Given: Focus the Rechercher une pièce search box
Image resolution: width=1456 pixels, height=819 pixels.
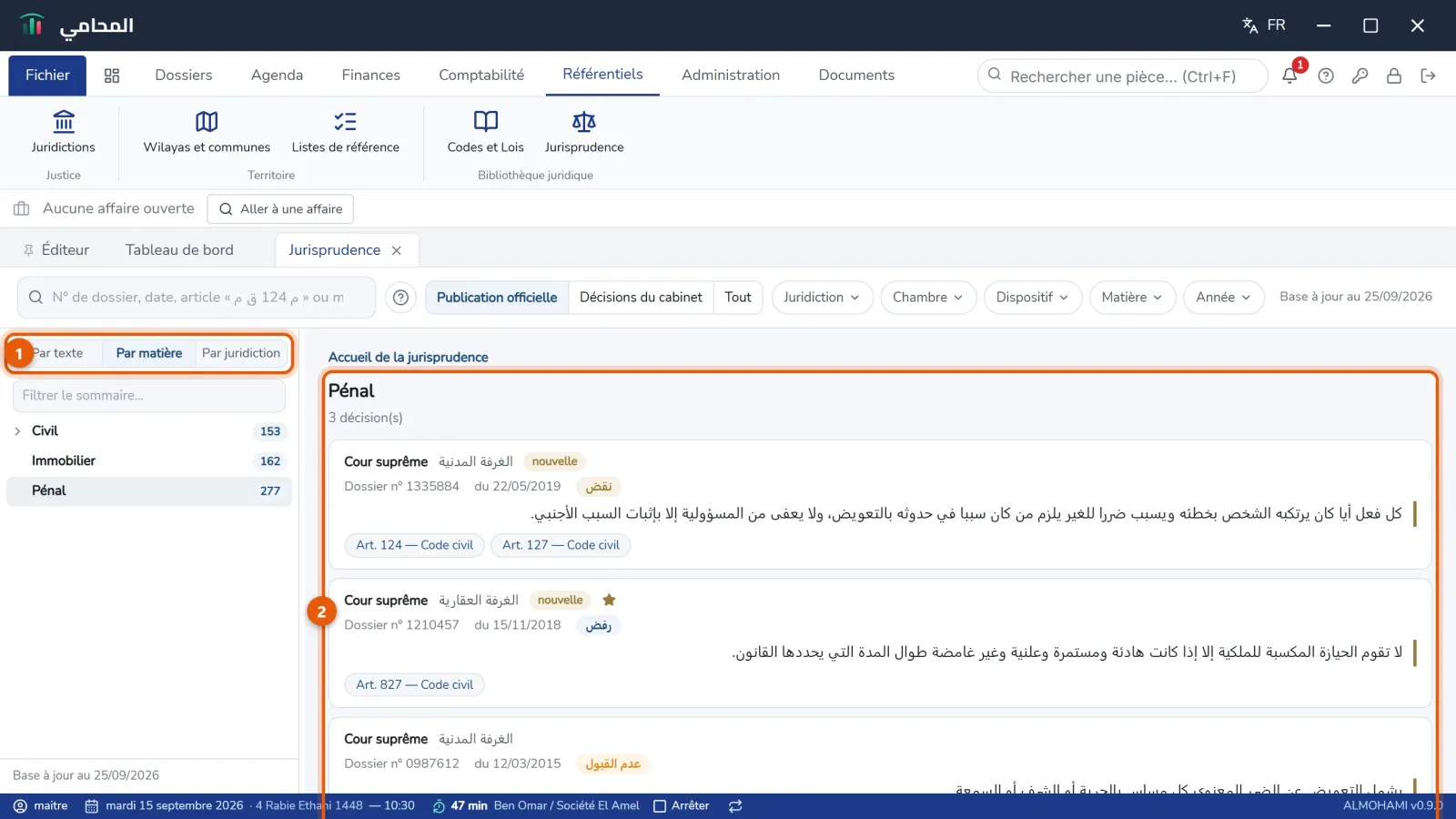Looking at the screenshot, I should pyautogui.click(x=1122, y=76).
